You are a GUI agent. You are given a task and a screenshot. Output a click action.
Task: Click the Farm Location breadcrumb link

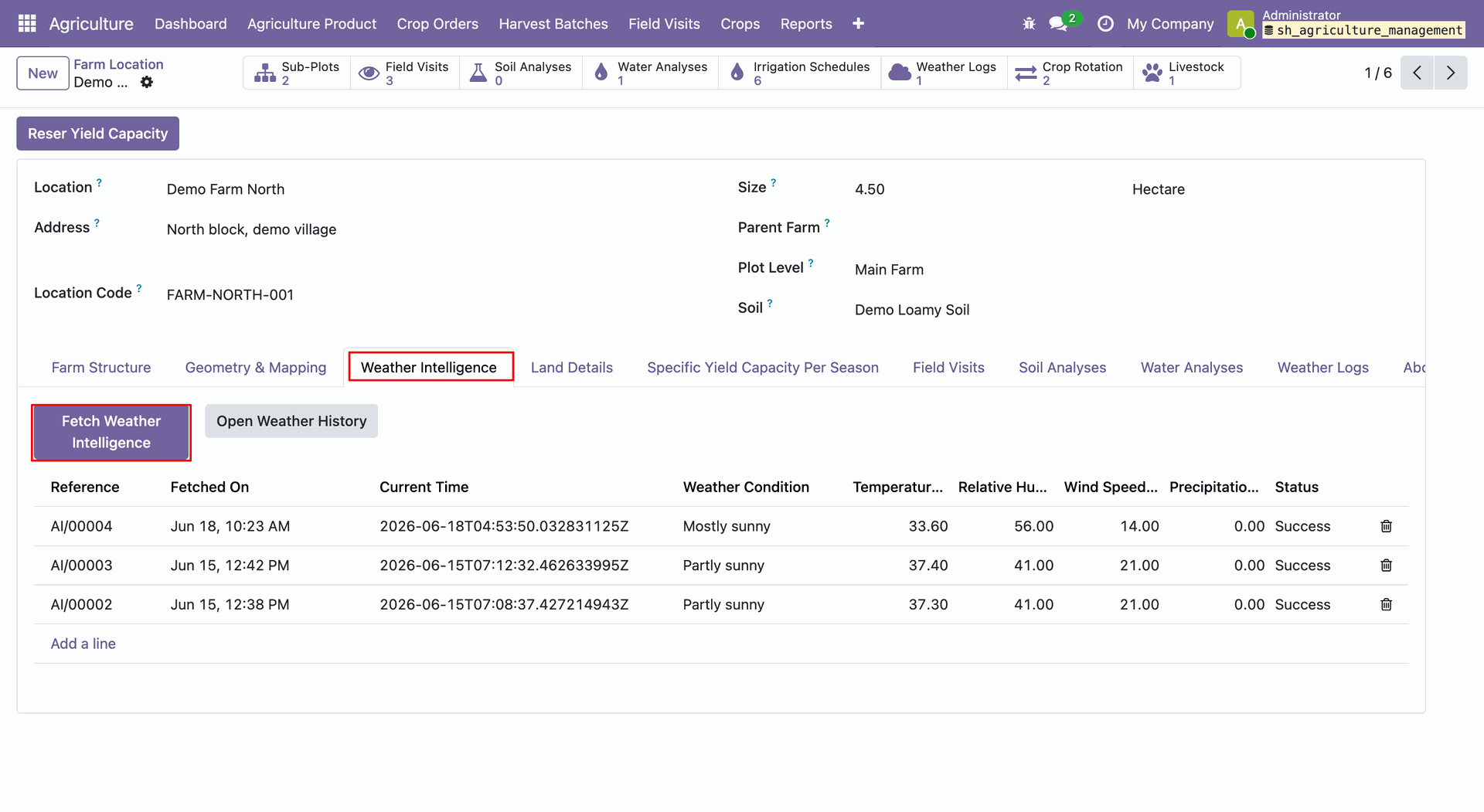click(118, 64)
